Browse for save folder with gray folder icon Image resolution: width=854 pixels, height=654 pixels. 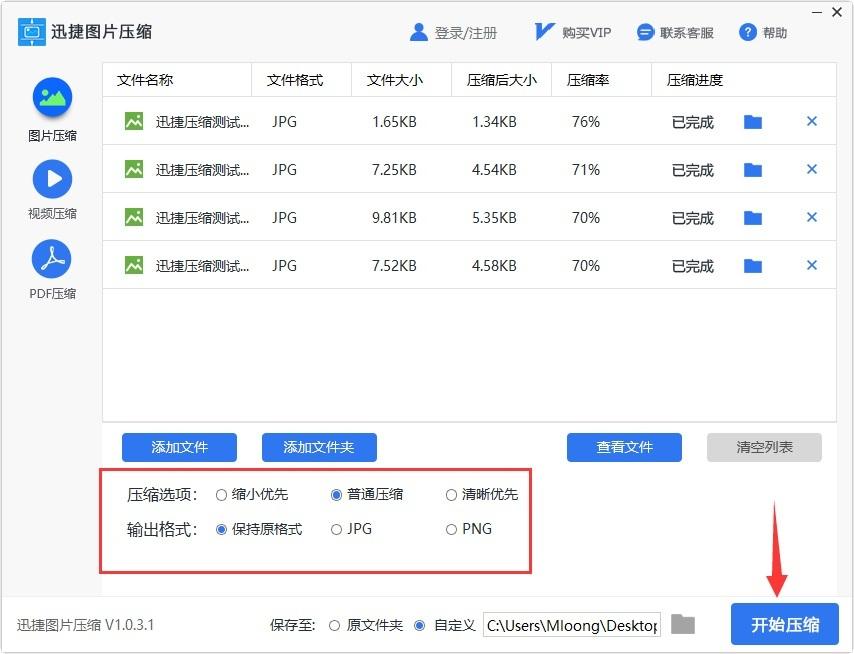tap(683, 624)
